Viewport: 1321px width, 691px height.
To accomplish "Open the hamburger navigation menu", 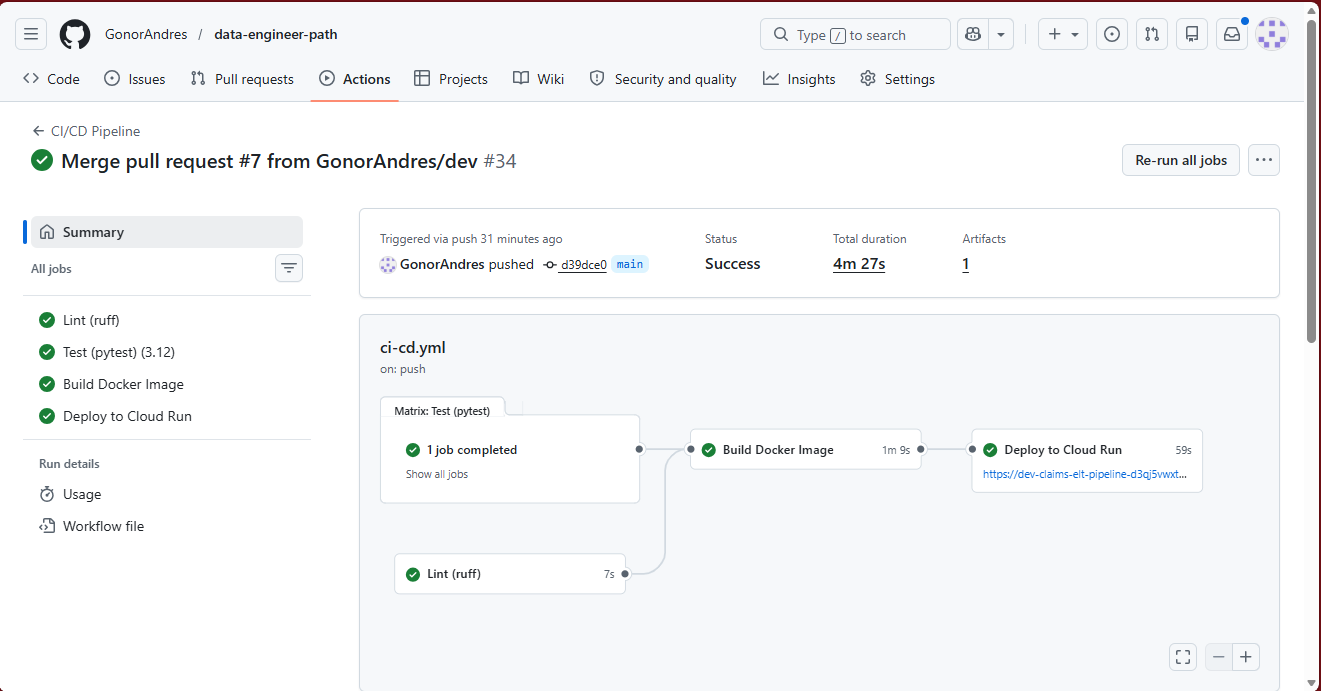I will pyautogui.click(x=31, y=34).
